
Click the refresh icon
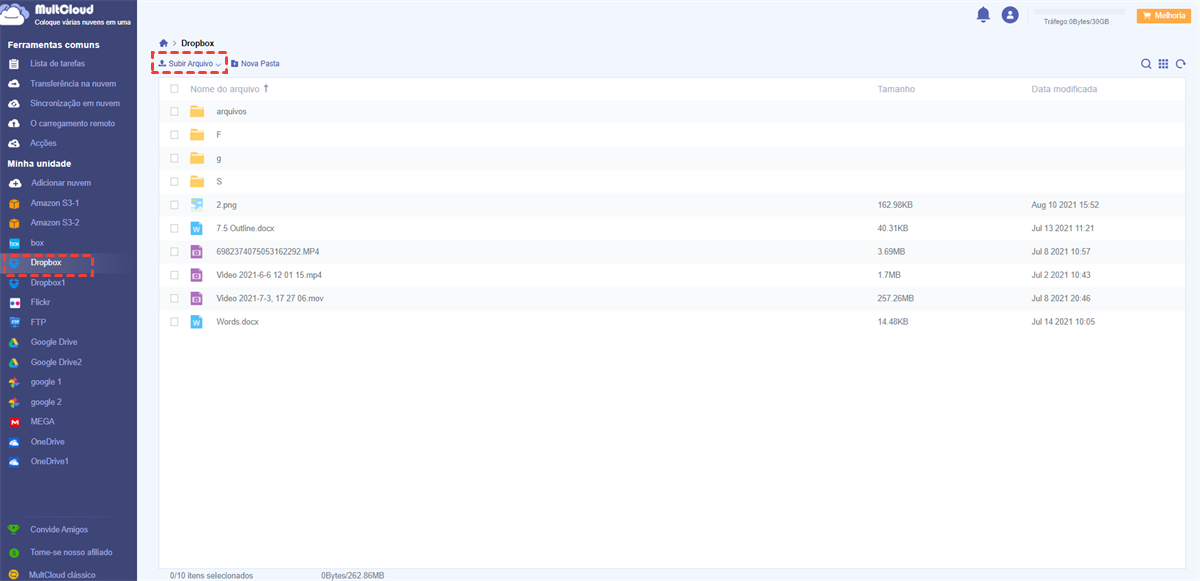coord(1181,63)
